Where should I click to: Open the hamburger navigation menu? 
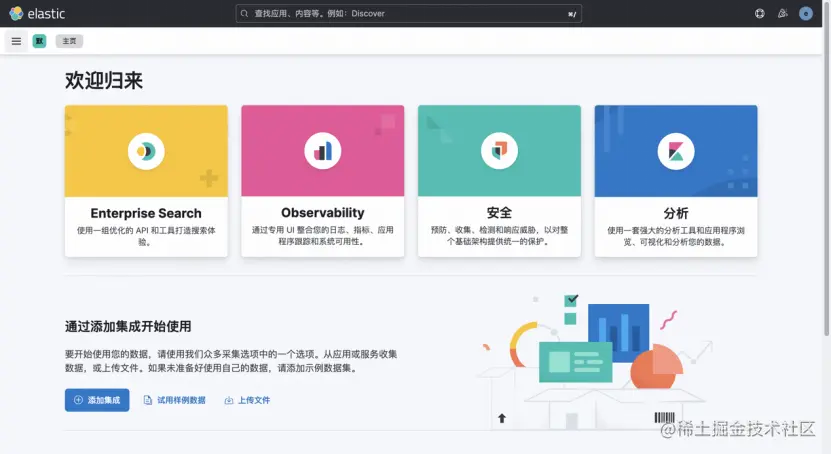point(16,41)
